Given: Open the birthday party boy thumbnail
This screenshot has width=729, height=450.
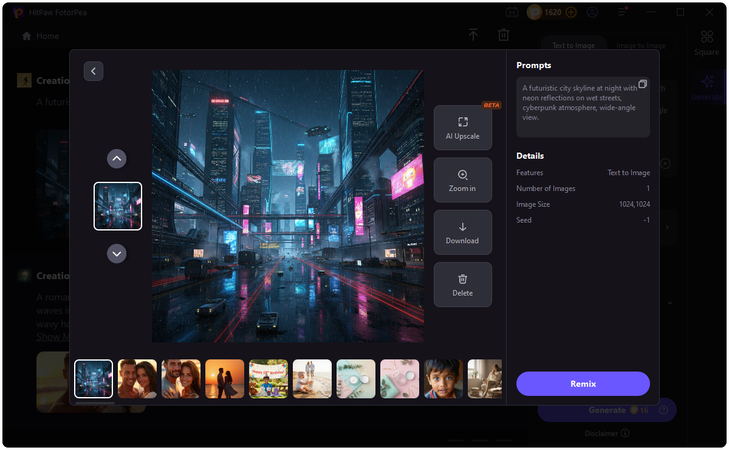Looking at the screenshot, I should pyautogui.click(x=268, y=378).
